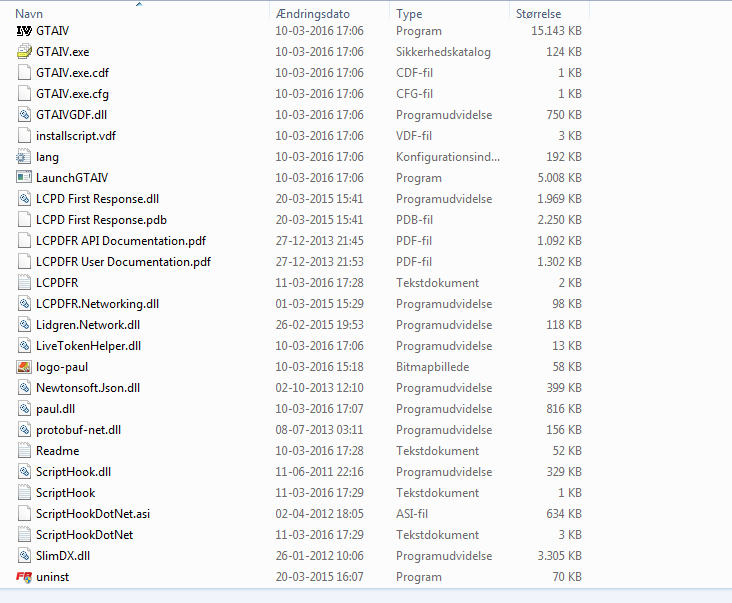Click the type Bitmapbillede
This screenshot has height=603, width=732.
(432, 367)
